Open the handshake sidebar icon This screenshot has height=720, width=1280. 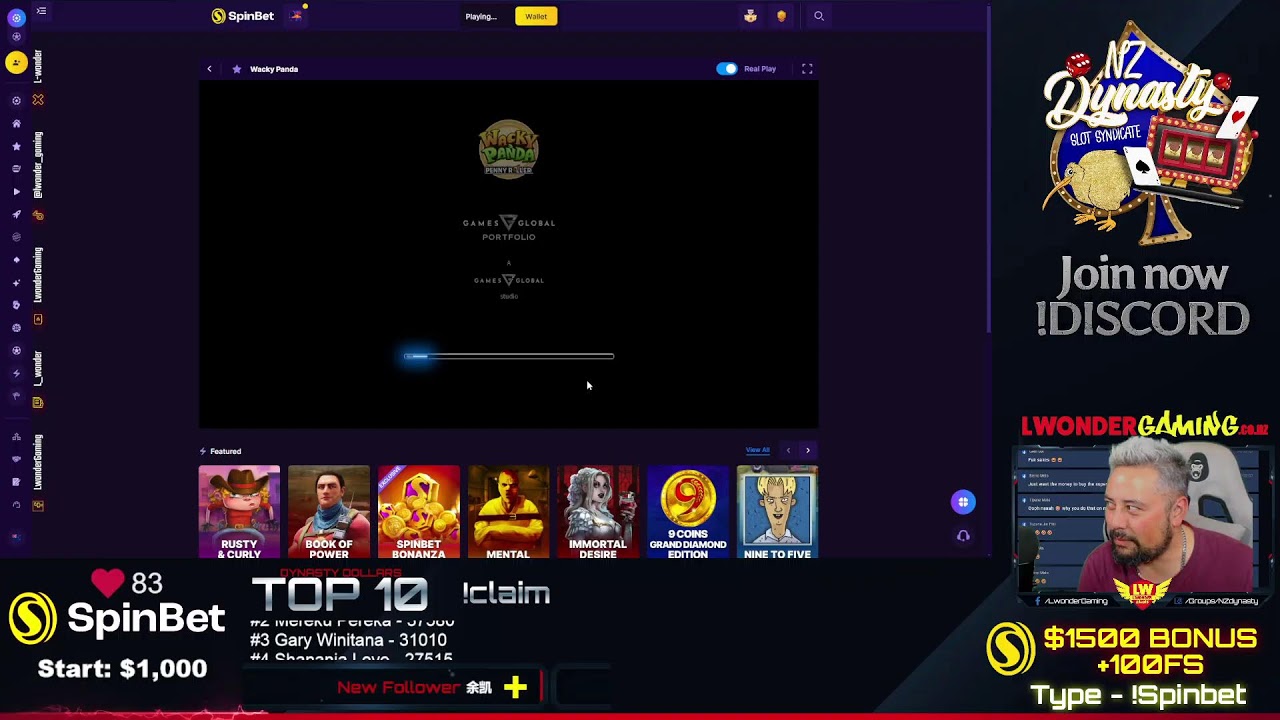(x=16, y=460)
